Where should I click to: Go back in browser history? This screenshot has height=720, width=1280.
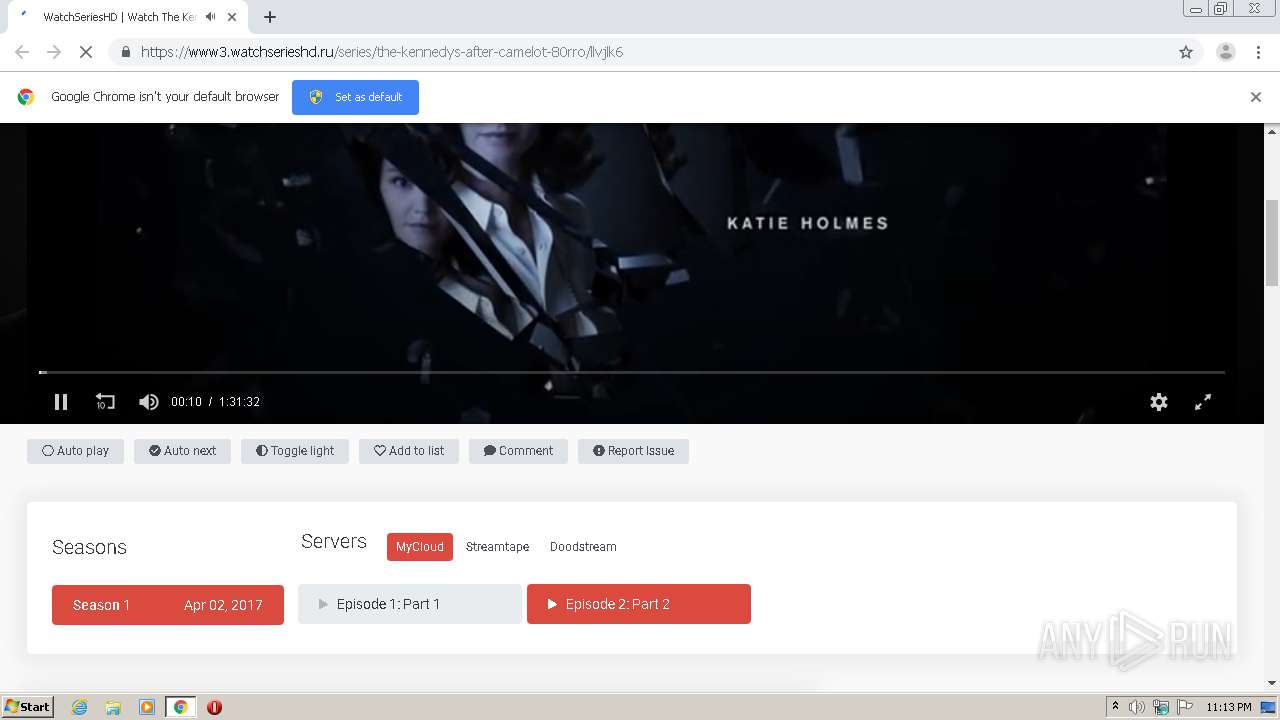(22, 52)
